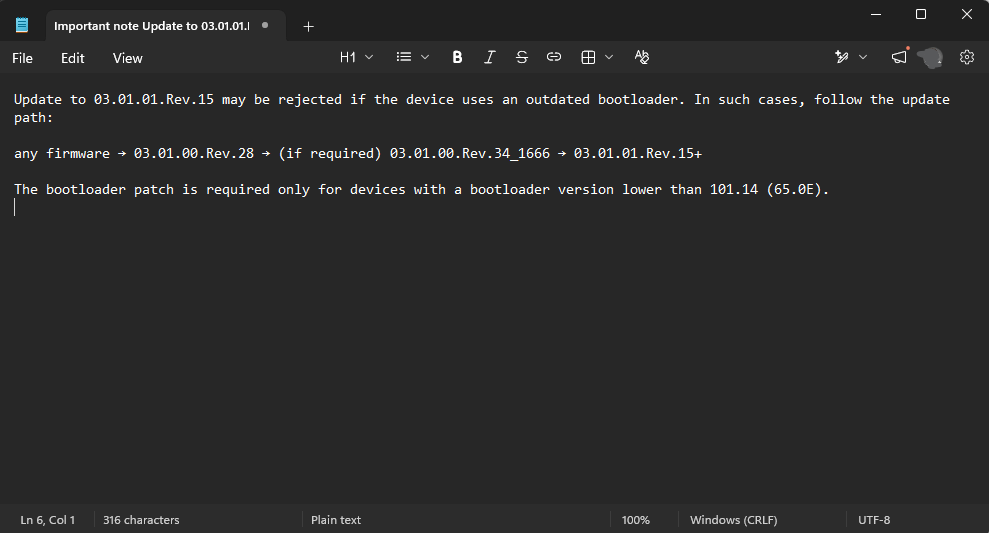Click the word 'bootloader.' in first line
This screenshot has width=989, height=533.
(641, 100)
